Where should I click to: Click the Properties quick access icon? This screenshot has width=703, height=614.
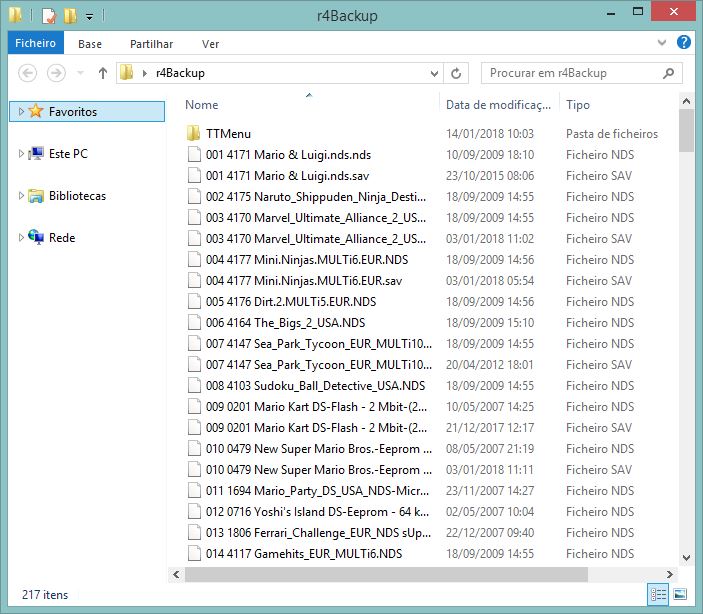pyautogui.click(x=48, y=16)
